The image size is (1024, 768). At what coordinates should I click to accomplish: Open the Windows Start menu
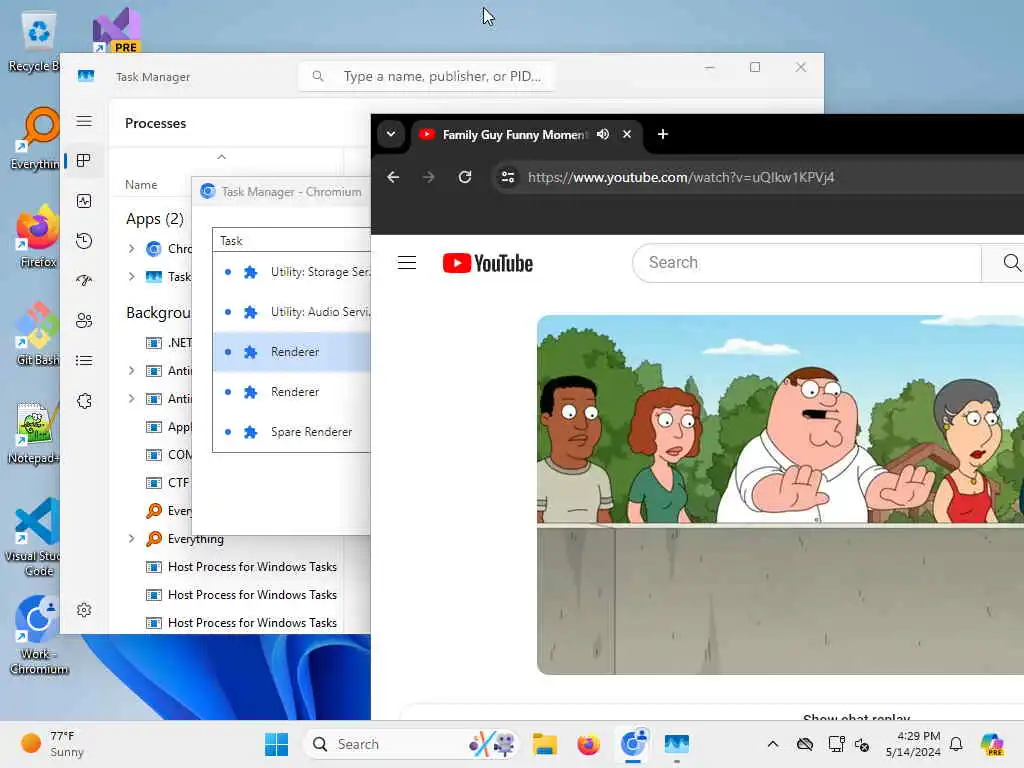[x=276, y=744]
